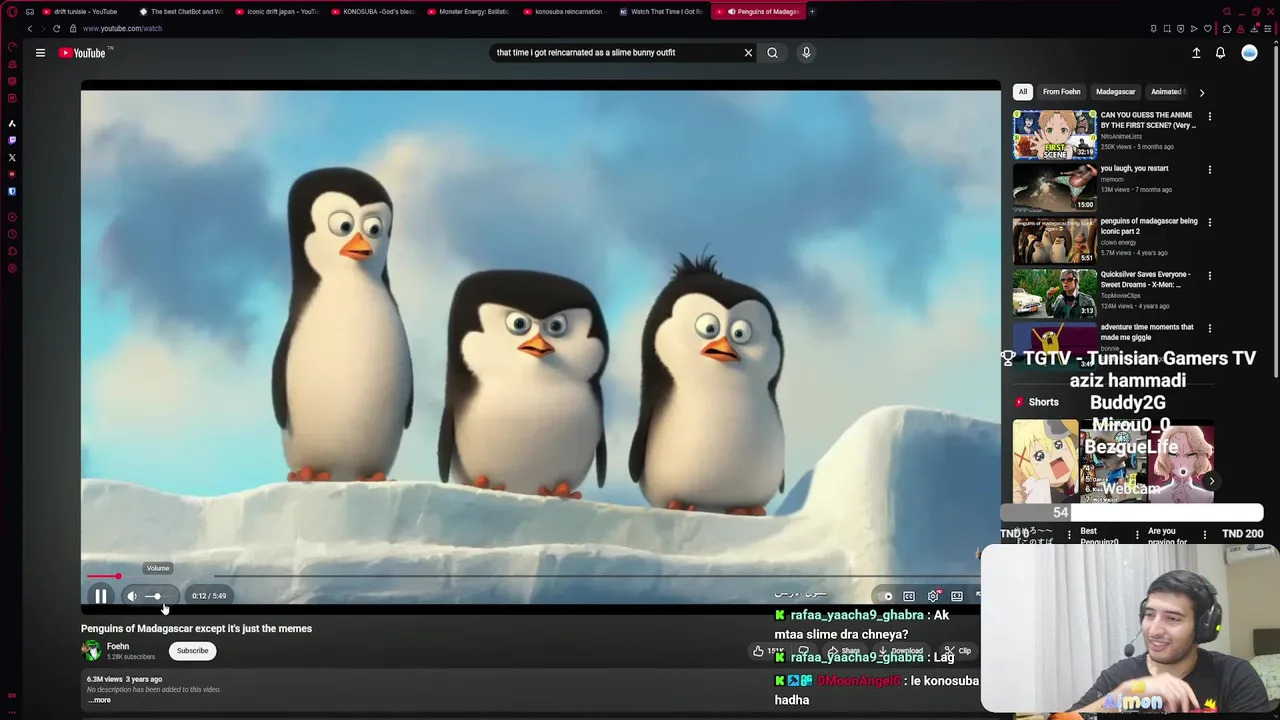1280x720 pixels.
Task: Open history clock icon in Opera sidebar
Action: [12, 234]
